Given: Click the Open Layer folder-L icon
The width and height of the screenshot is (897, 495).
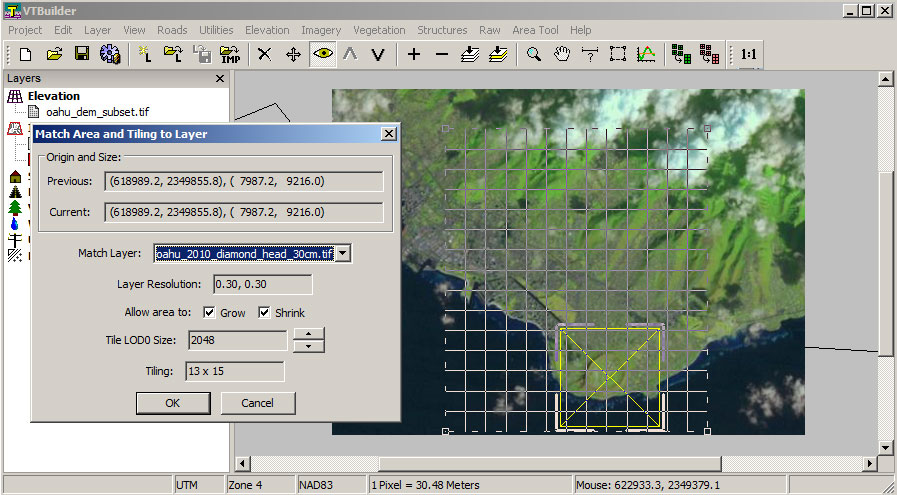Looking at the screenshot, I should pyautogui.click(x=173, y=54).
